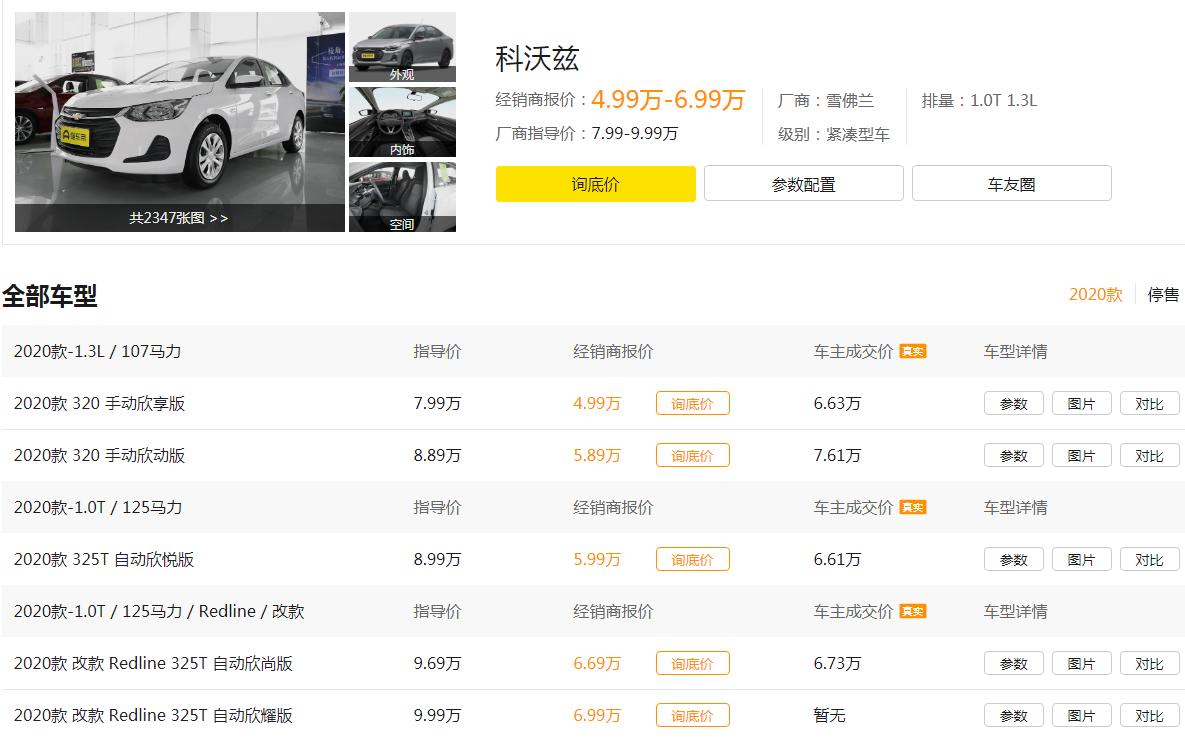
Task: Open 2020款 325T 自动欣悦版 model link
Action: click(x=104, y=559)
